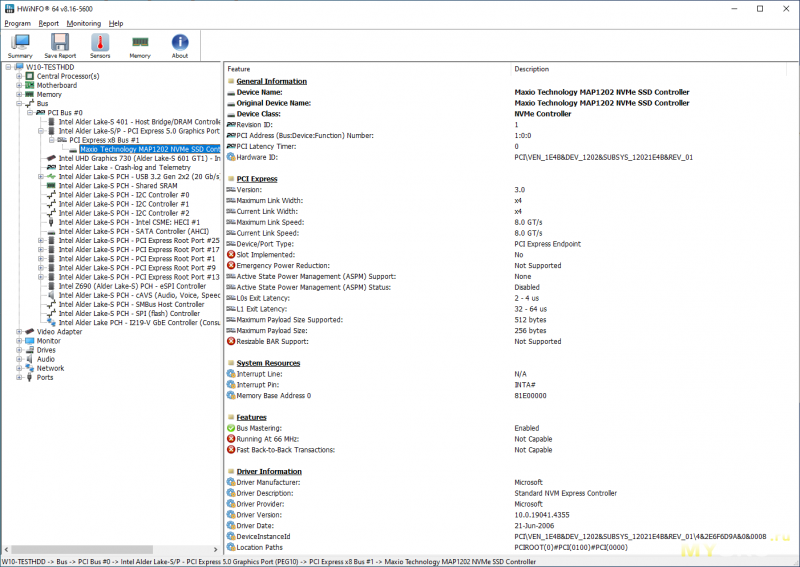The width and height of the screenshot is (800, 567).
Task: Select the Maxio Technology MAP1202 tree item
Action: click(149, 149)
